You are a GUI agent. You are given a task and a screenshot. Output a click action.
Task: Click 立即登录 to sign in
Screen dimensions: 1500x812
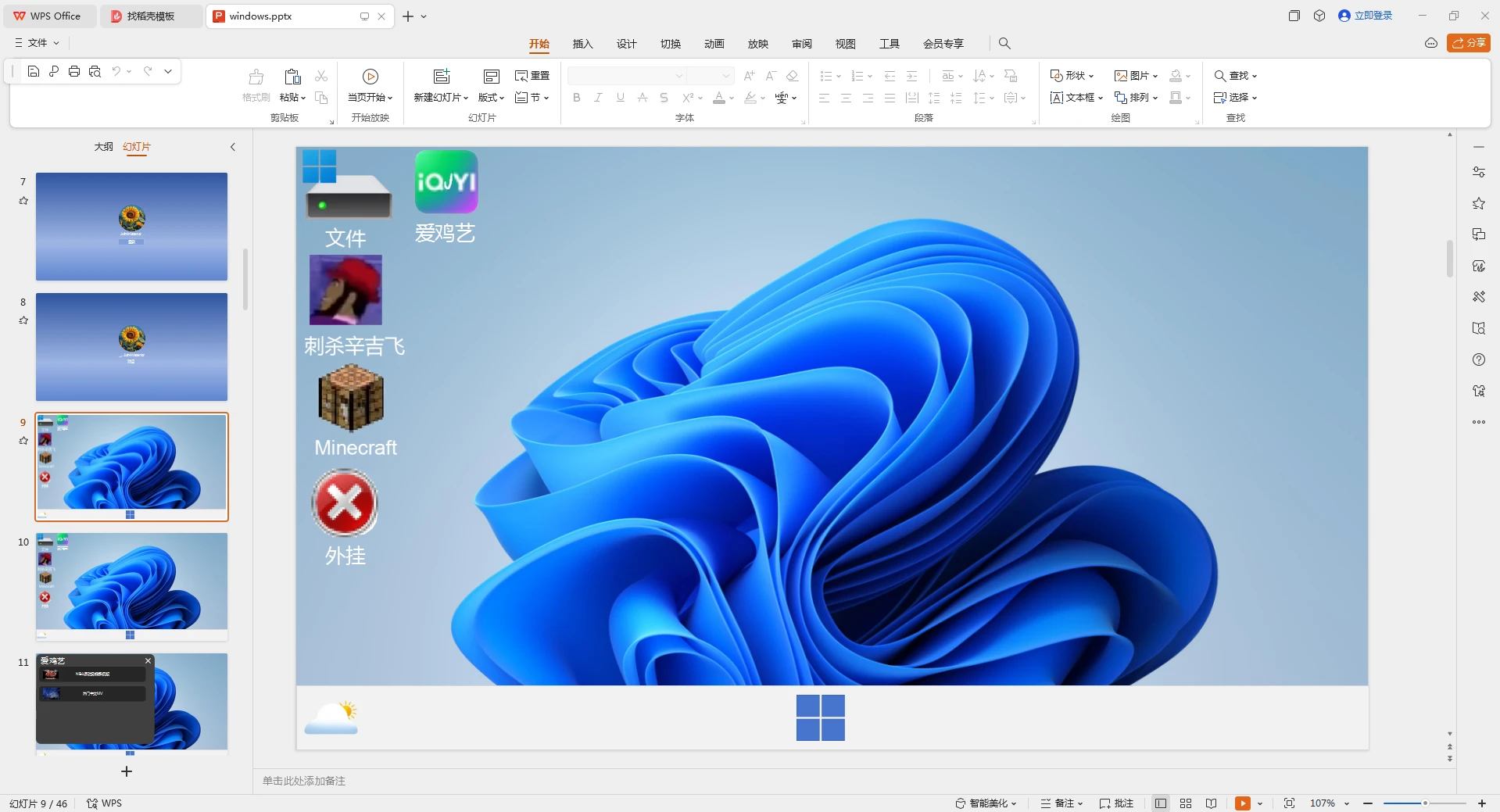pos(1372,15)
